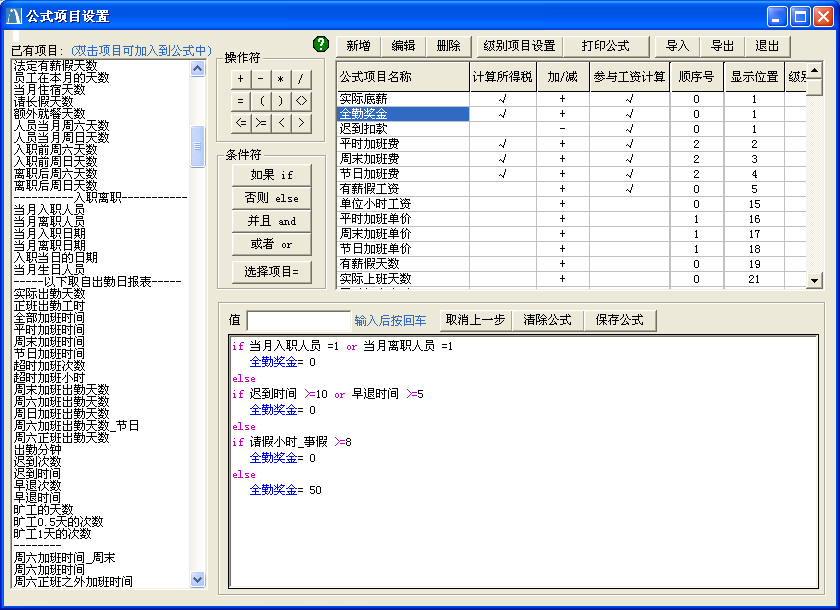Click the 导出 button
The height and width of the screenshot is (610, 840).
[722, 46]
